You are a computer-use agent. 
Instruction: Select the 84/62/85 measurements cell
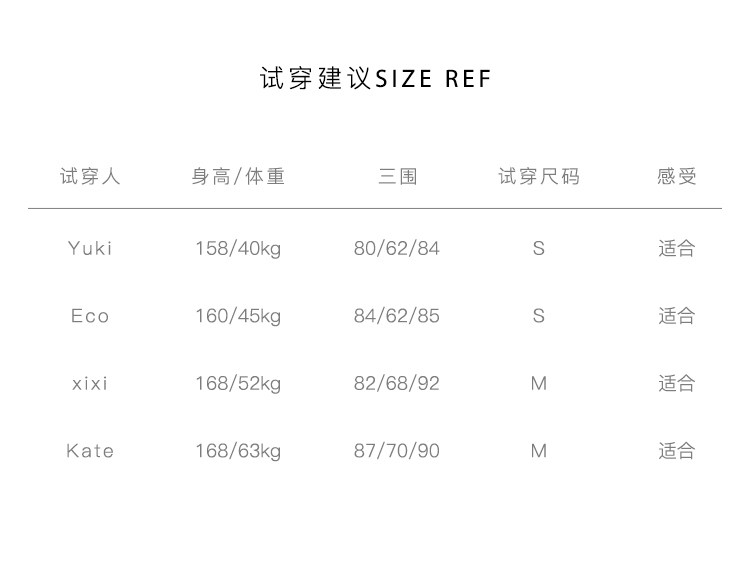[397, 316]
